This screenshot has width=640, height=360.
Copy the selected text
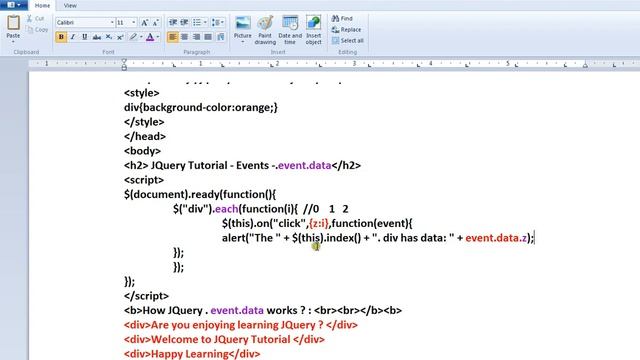click(37, 30)
